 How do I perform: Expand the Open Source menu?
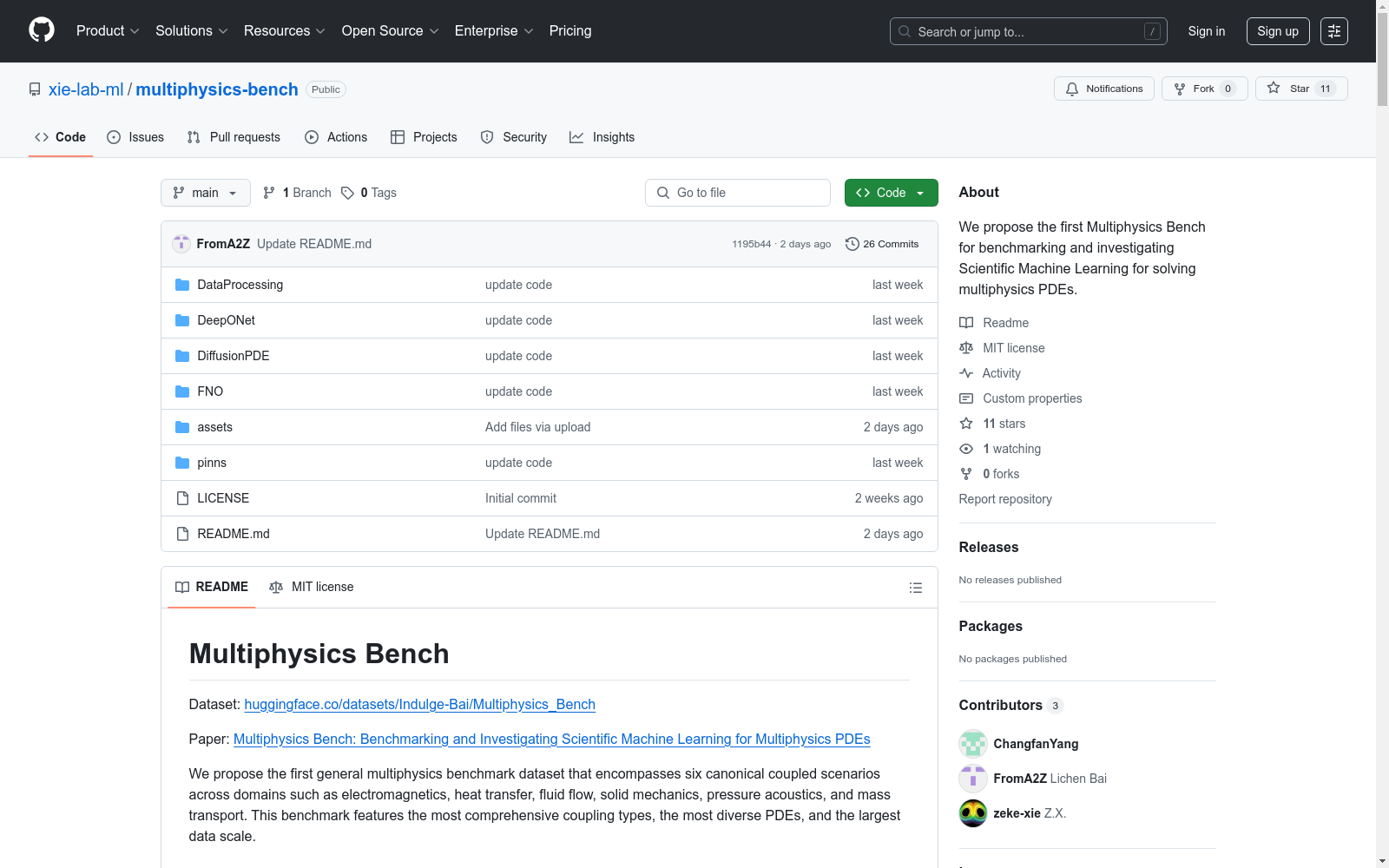click(391, 31)
